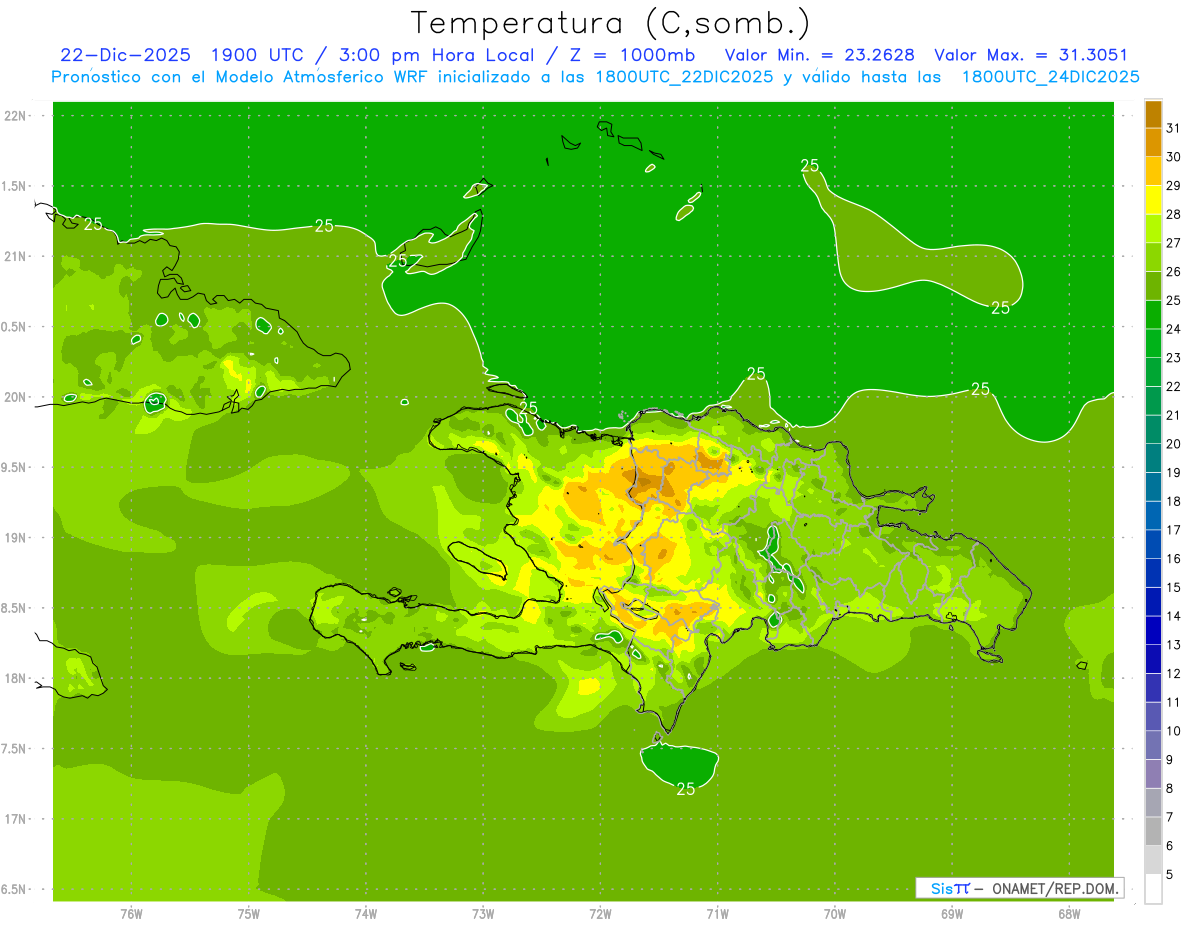Viewport: 1200px width, 927px height.
Task: Click the legend scale value '26'
Action: pyautogui.click(x=1173, y=271)
